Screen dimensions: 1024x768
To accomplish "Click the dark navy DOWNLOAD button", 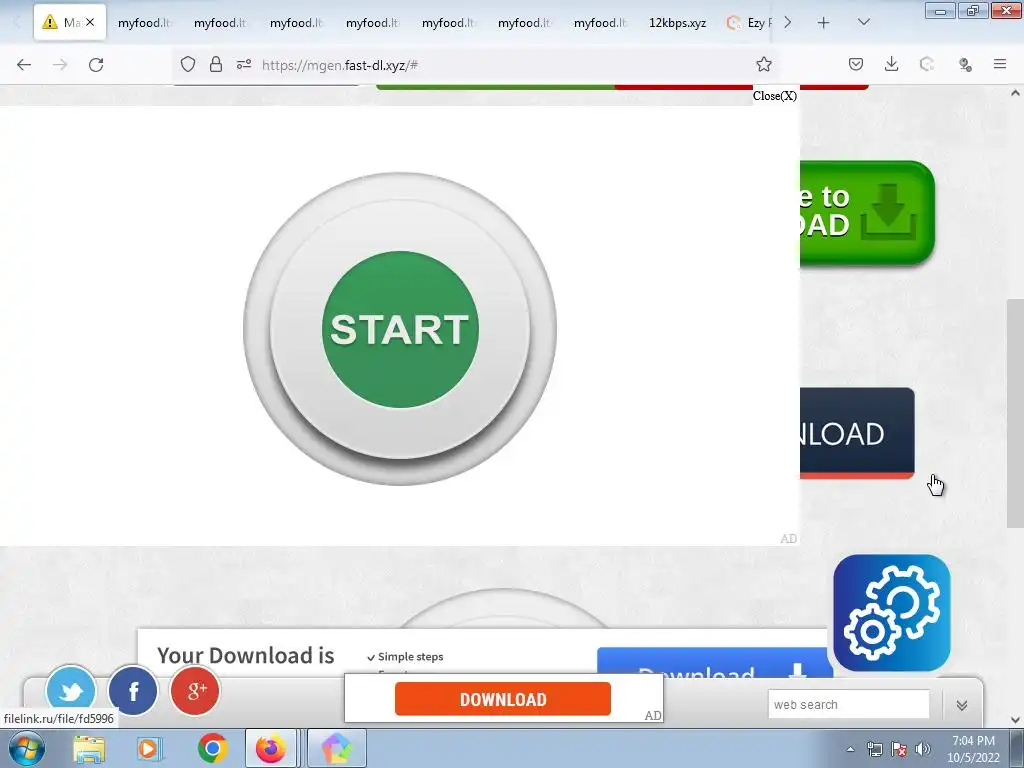I will click(x=857, y=433).
